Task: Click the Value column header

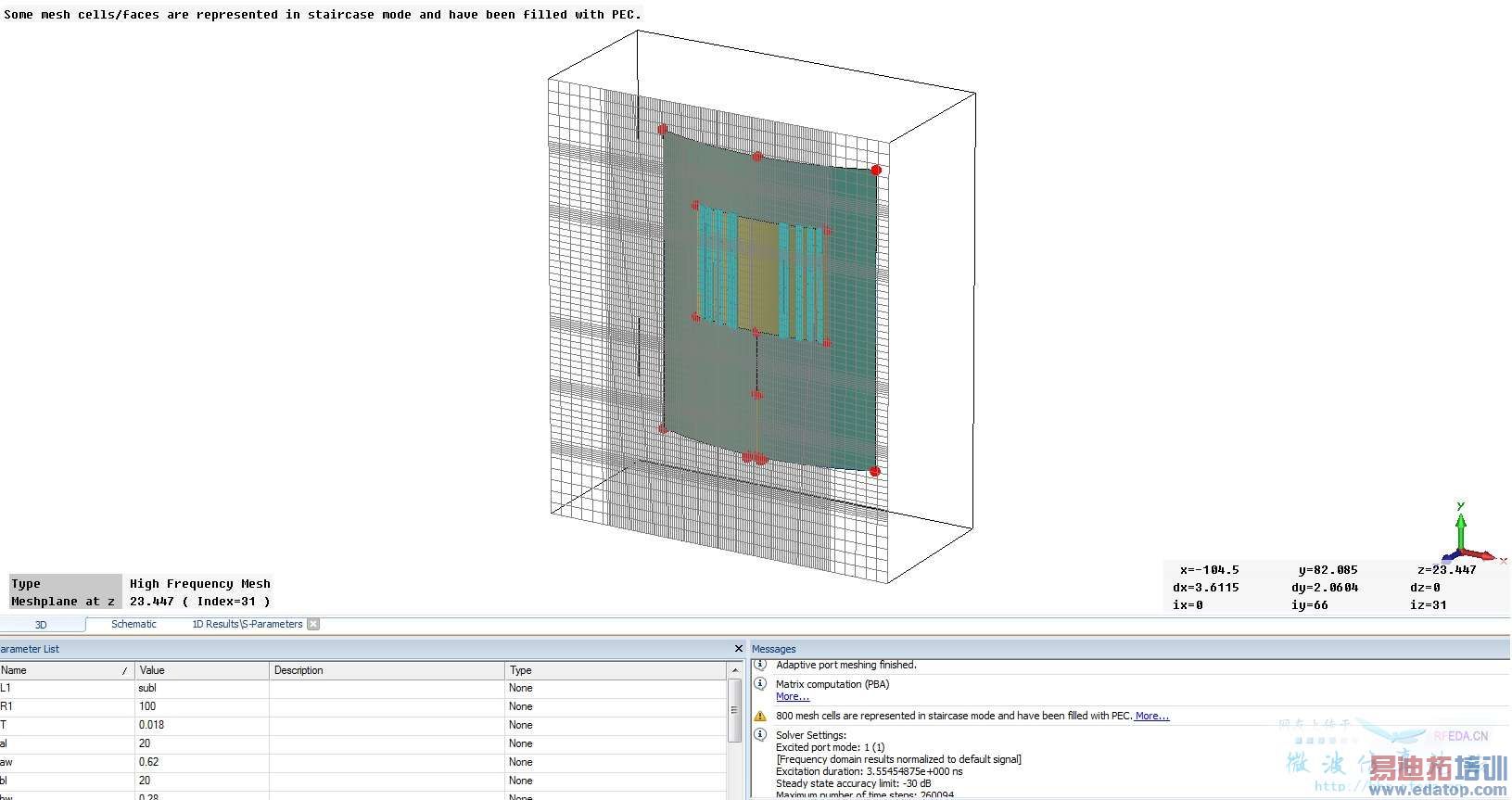Action: (x=202, y=670)
